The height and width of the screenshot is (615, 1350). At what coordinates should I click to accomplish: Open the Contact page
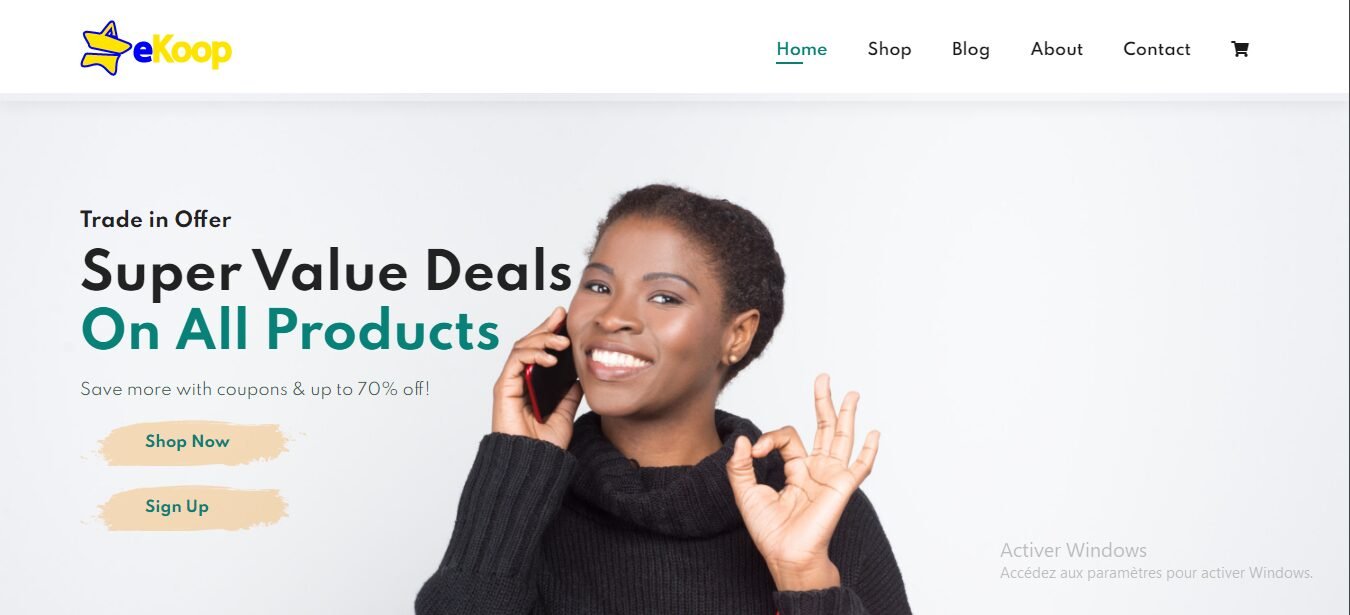tap(1156, 49)
